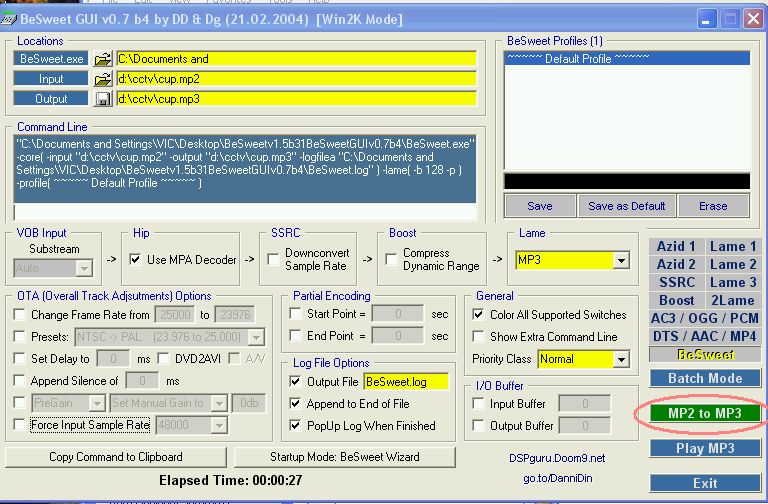This screenshot has width=768, height=504.
Task: Save the current profile
Action: click(540, 206)
